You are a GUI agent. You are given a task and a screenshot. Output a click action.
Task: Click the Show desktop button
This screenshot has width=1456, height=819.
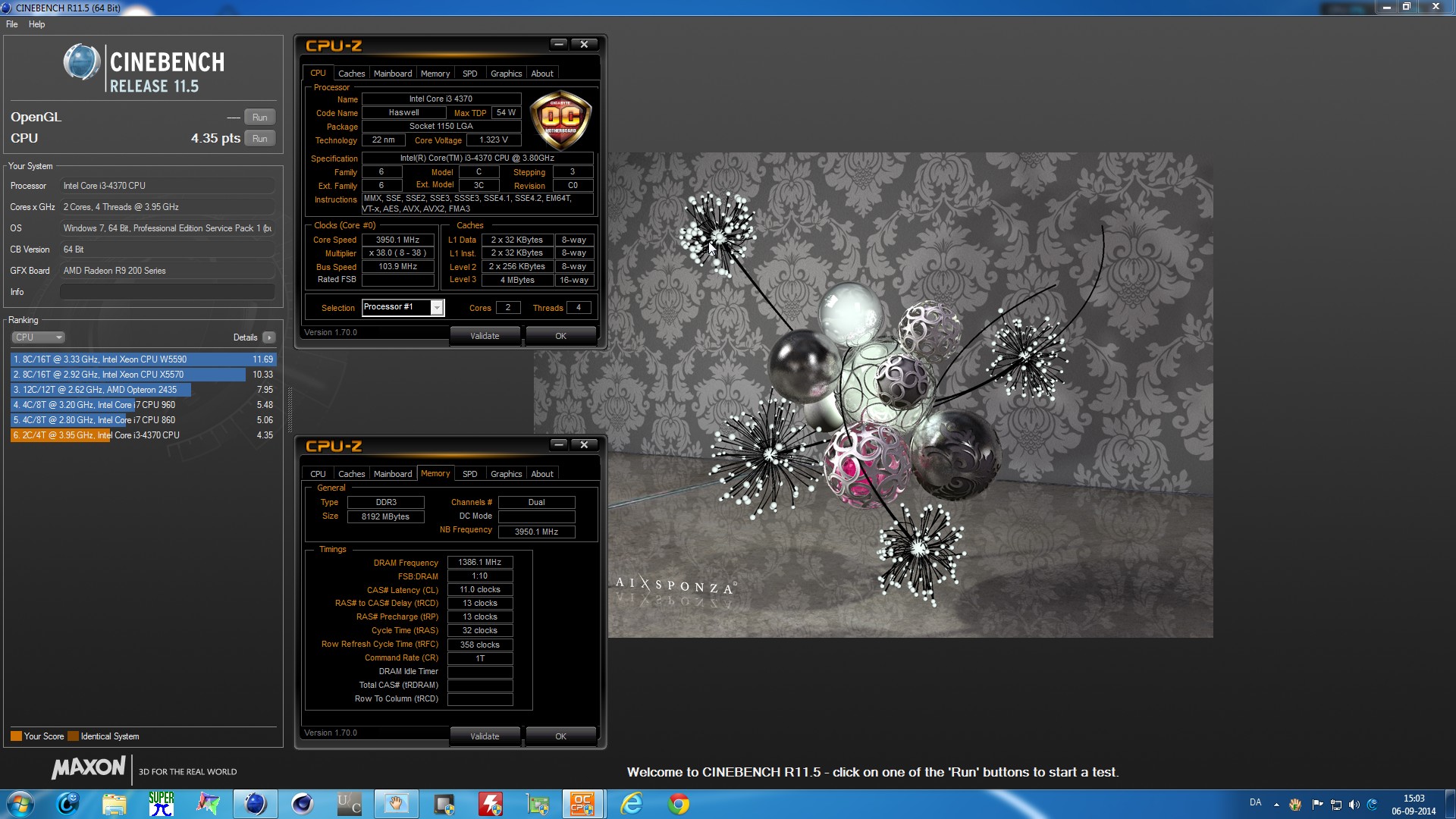(x=1450, y=804)
